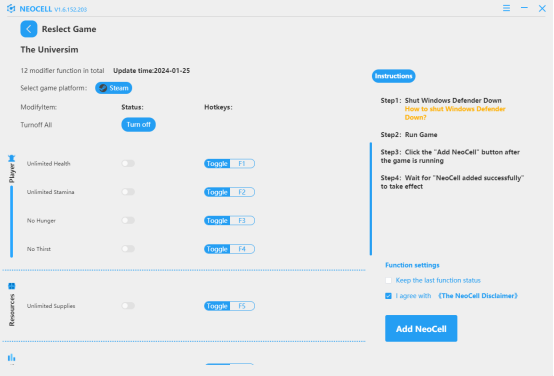The height and width of the screenshot is (376, 554).
Task: Toggle Unlimited Health switch
Action: 128,164
